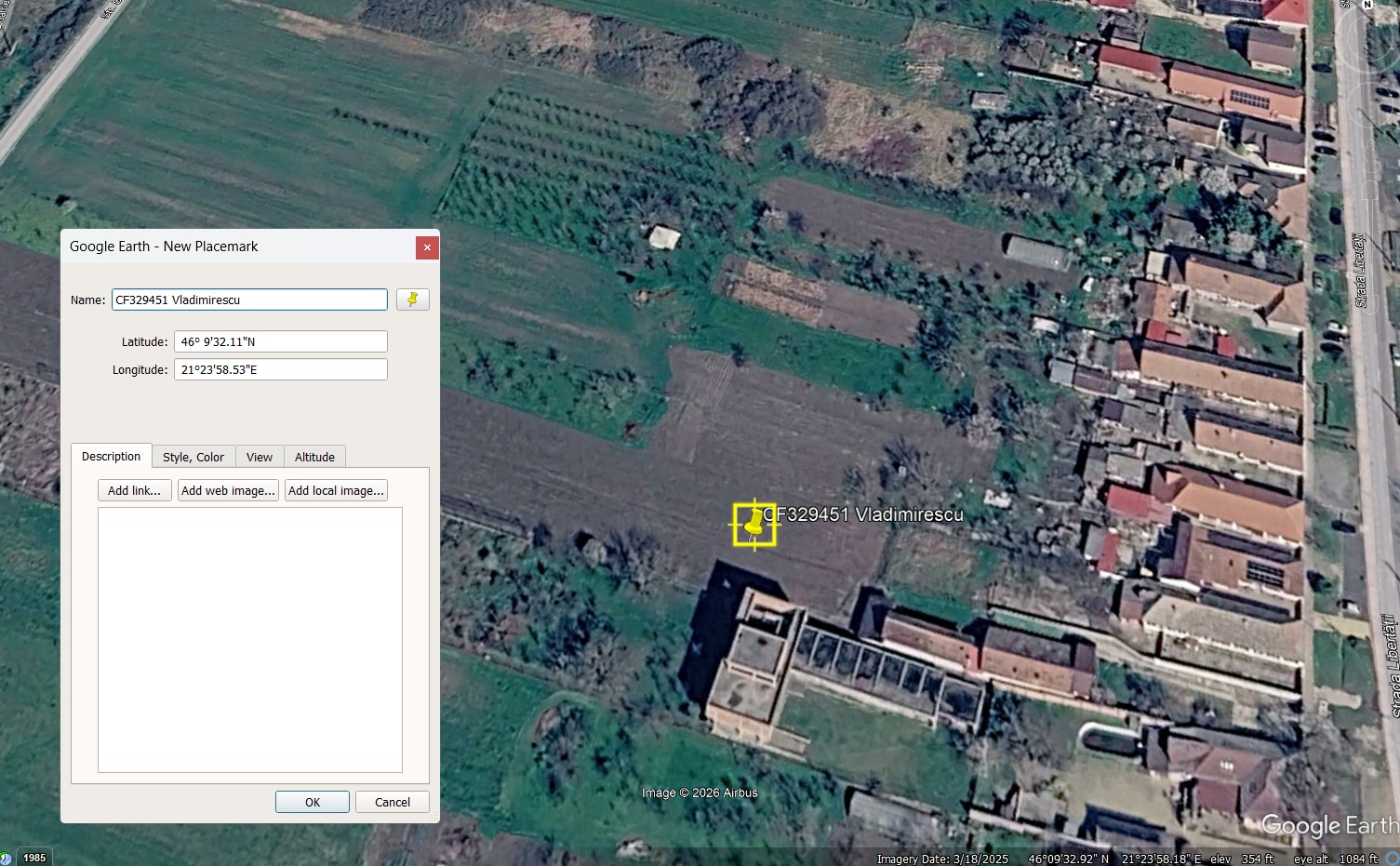The image size is (1400, 866).
Task: Click the Name field containing CF329451 Vladimirescu
Action: 249,300
